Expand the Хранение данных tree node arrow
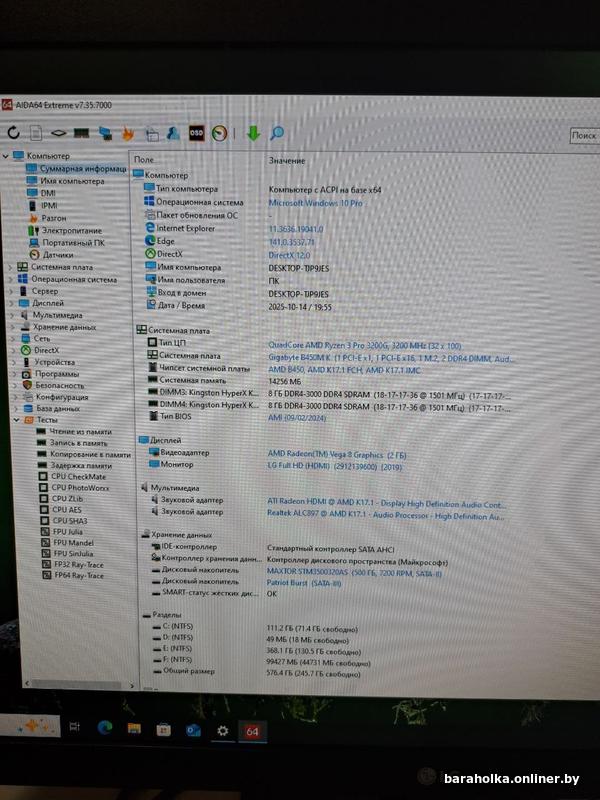The image size is (600, 800). [x=13, y=327]
